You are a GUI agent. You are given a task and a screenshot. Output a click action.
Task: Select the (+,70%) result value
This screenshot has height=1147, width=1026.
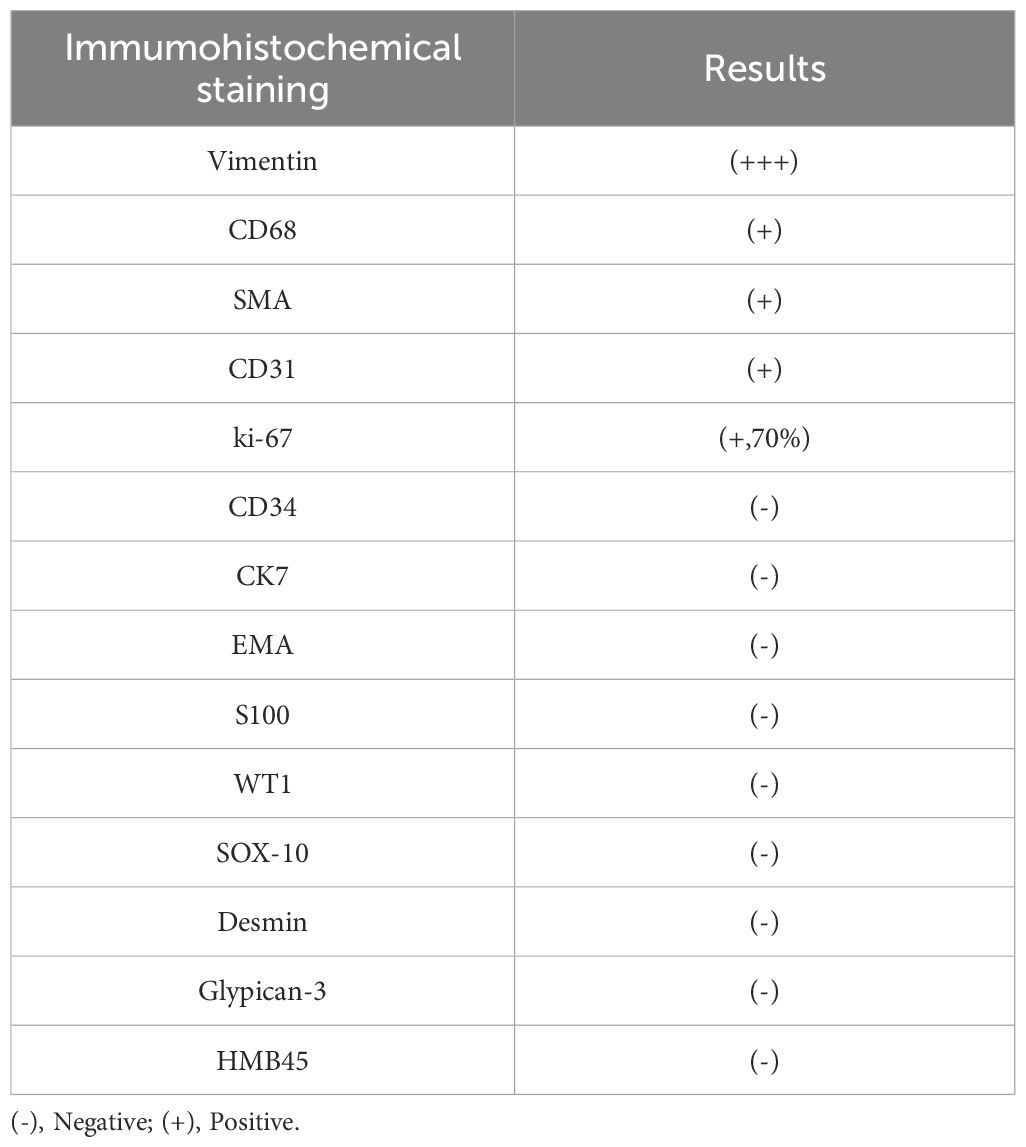tap(764, 438)
